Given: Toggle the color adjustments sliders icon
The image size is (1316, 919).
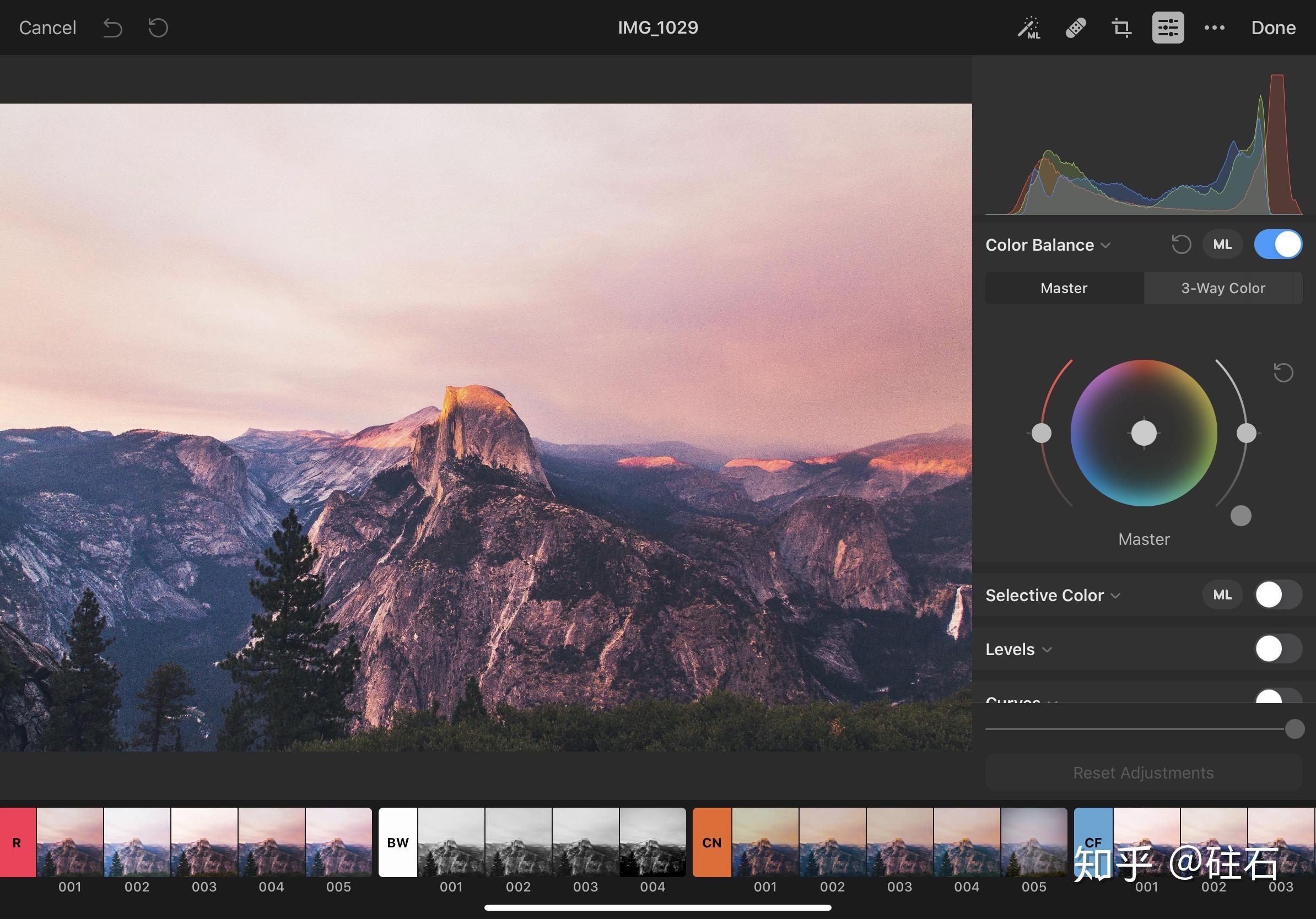Looking at the screenshot, I should click(x=1168, y=28).
